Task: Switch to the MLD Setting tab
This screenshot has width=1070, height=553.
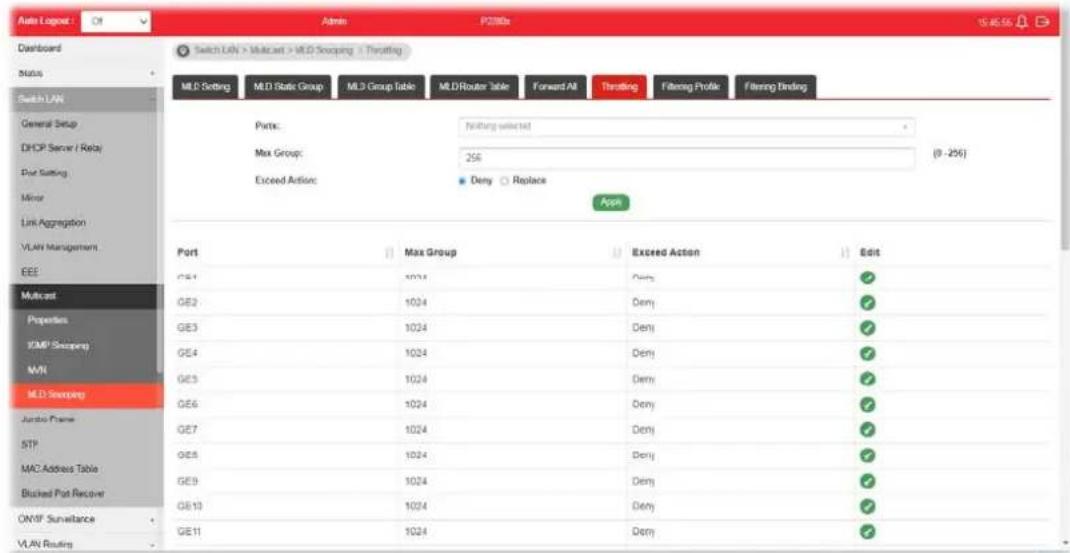Action: point(205,87)
